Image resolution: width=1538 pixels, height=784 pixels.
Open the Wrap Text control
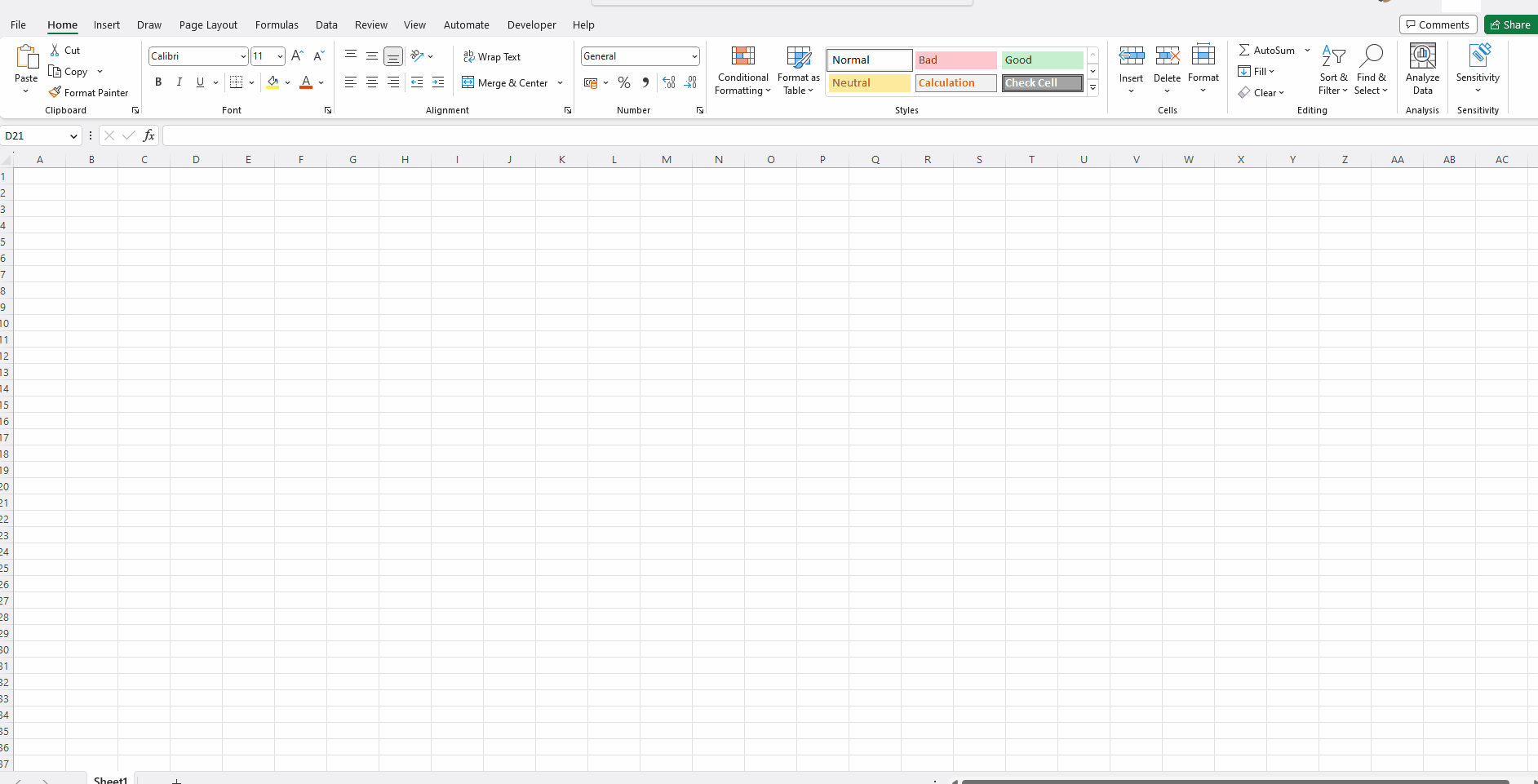coord(492,56)
